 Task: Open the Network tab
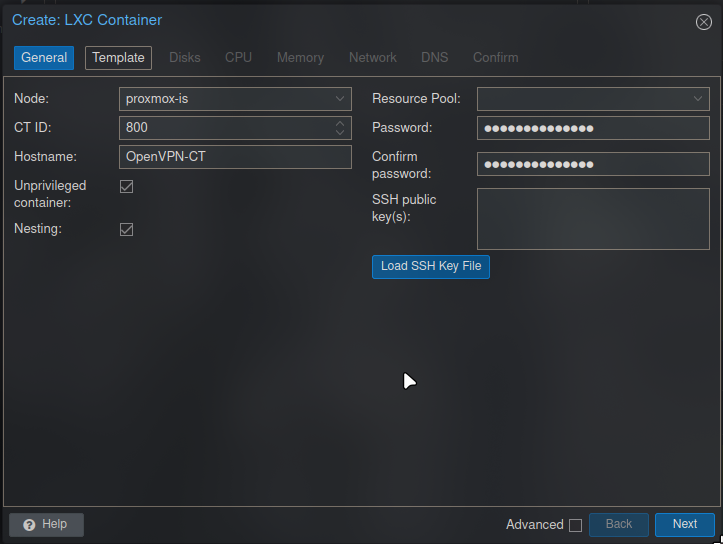[x=372, y=58]
